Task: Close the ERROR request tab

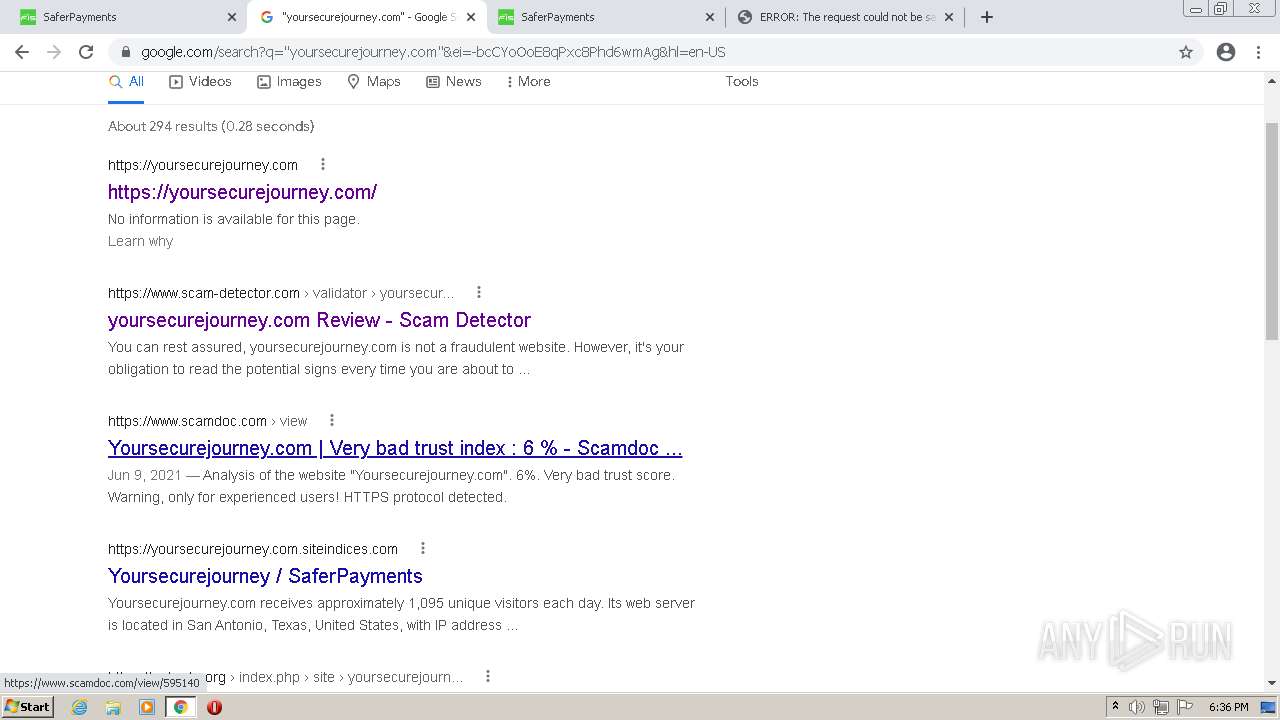Action: pos(949,17)
